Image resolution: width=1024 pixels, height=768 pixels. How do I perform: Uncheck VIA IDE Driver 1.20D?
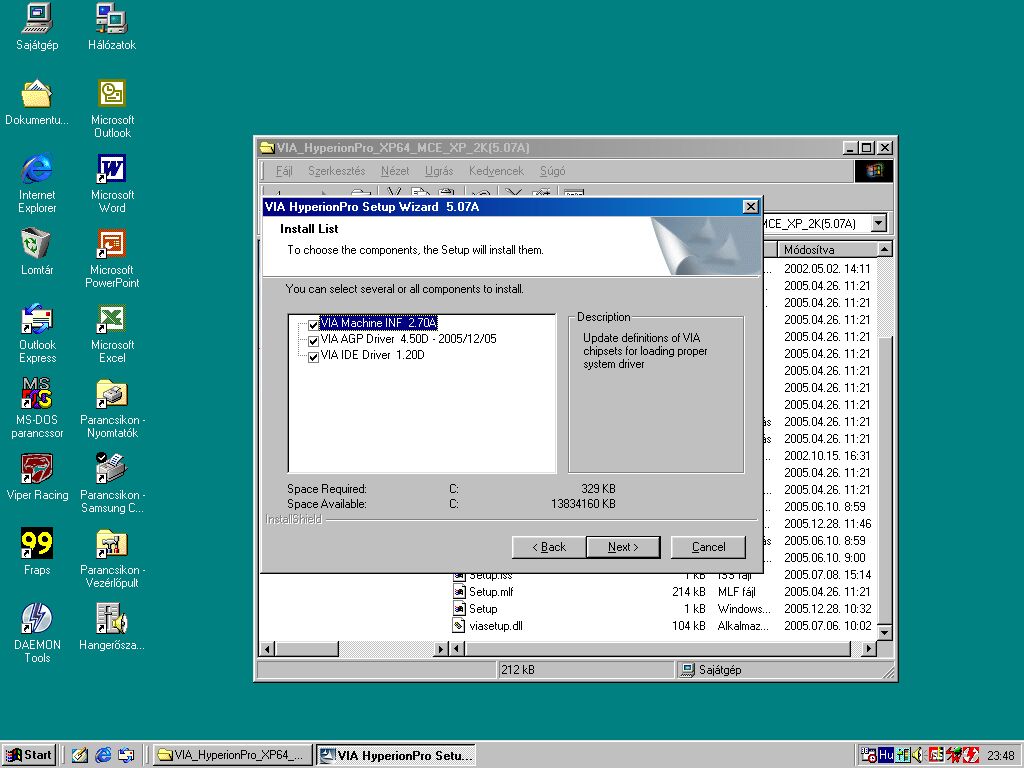click(x=313, y=357)
